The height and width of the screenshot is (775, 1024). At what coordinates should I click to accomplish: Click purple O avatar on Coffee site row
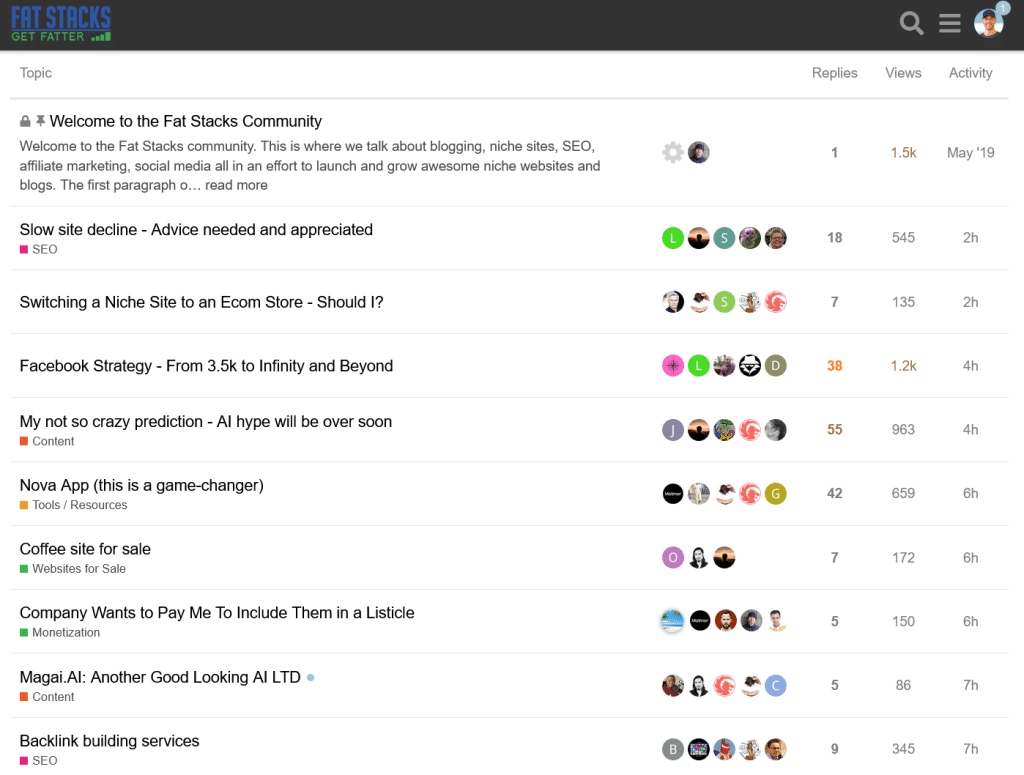[673, 558]
